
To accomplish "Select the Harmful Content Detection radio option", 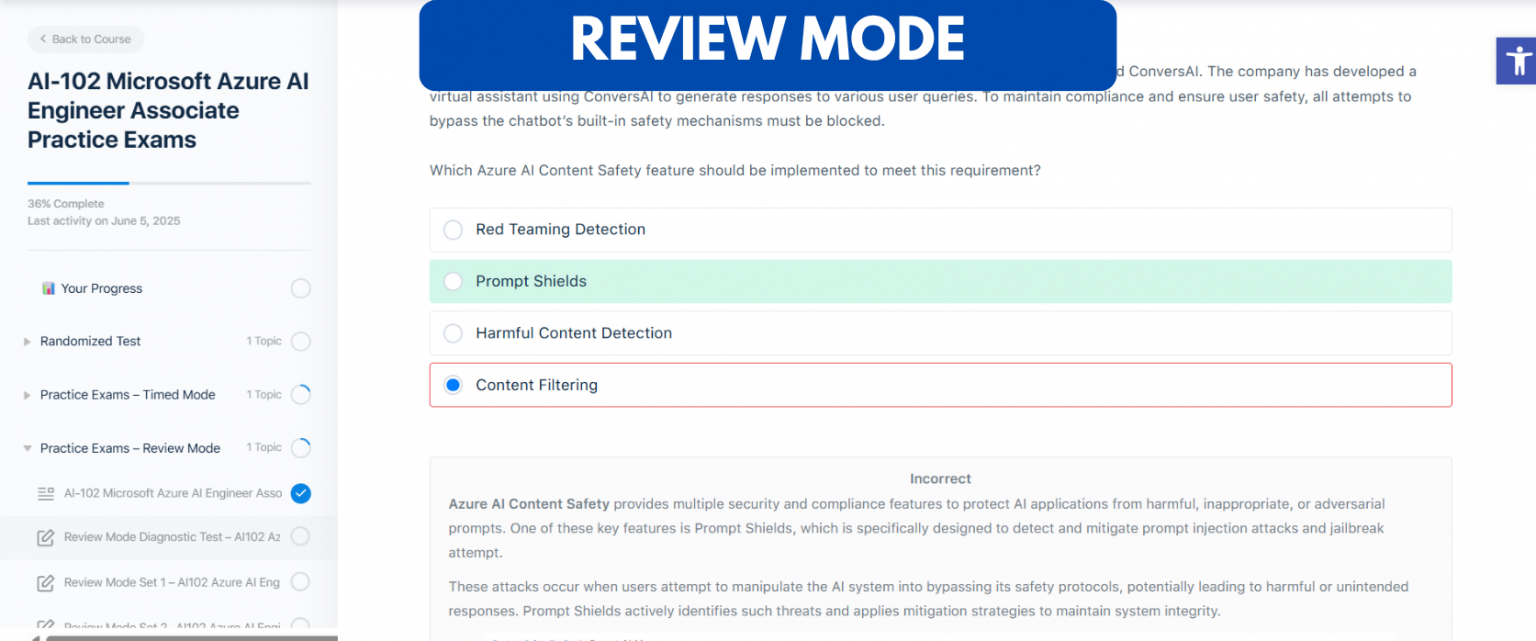I will pyautogui.click(x=453, y=334).
